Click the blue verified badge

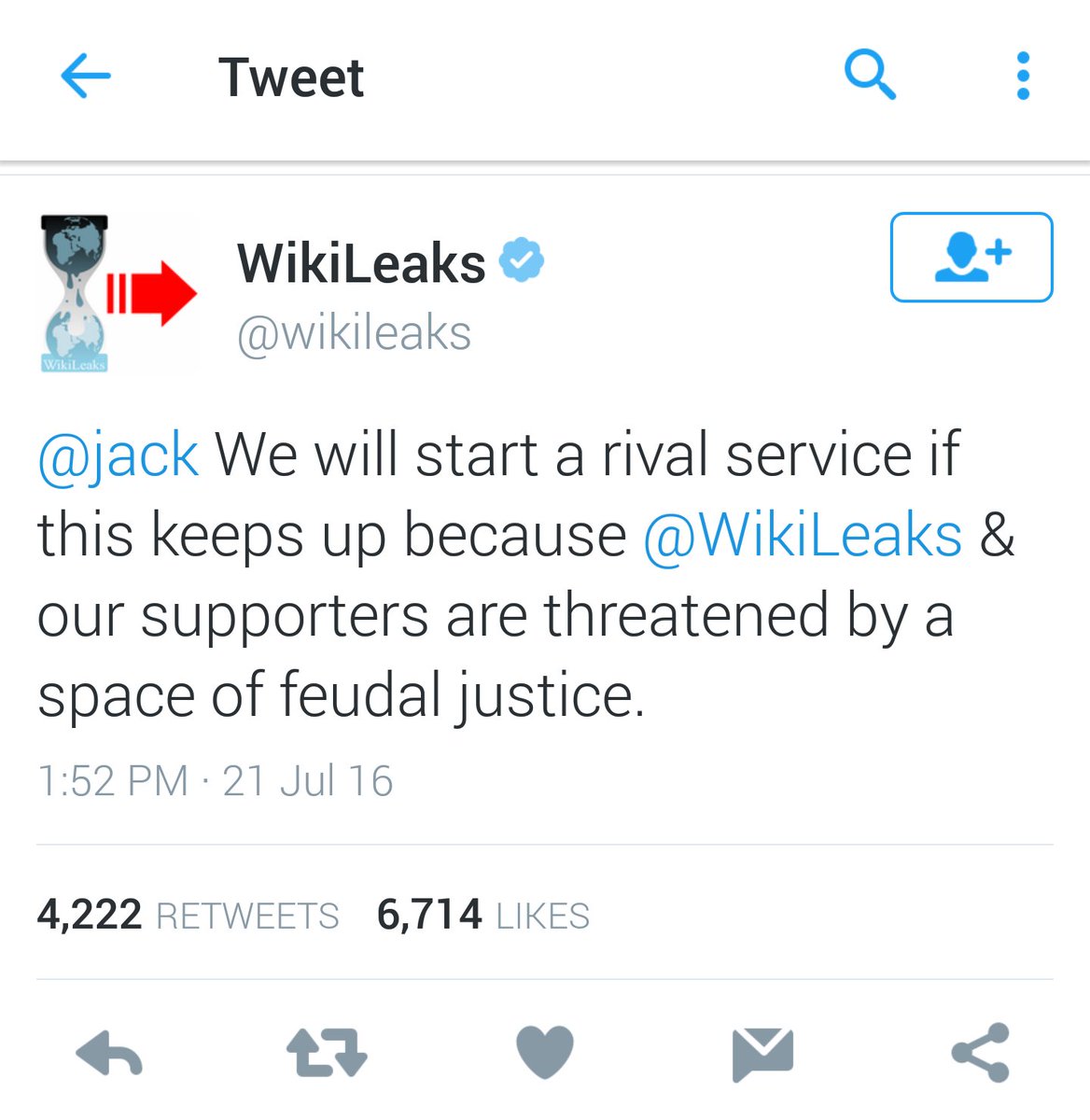click(x=522, y=260)
